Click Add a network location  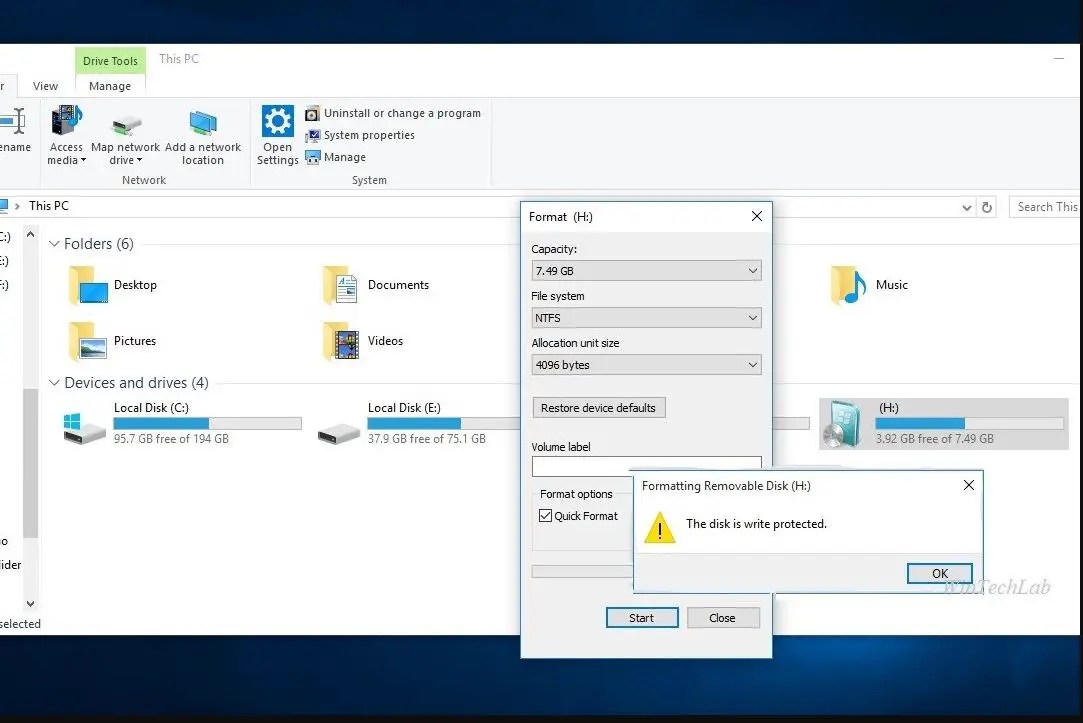pyautogui.click(x=203, y=135)
